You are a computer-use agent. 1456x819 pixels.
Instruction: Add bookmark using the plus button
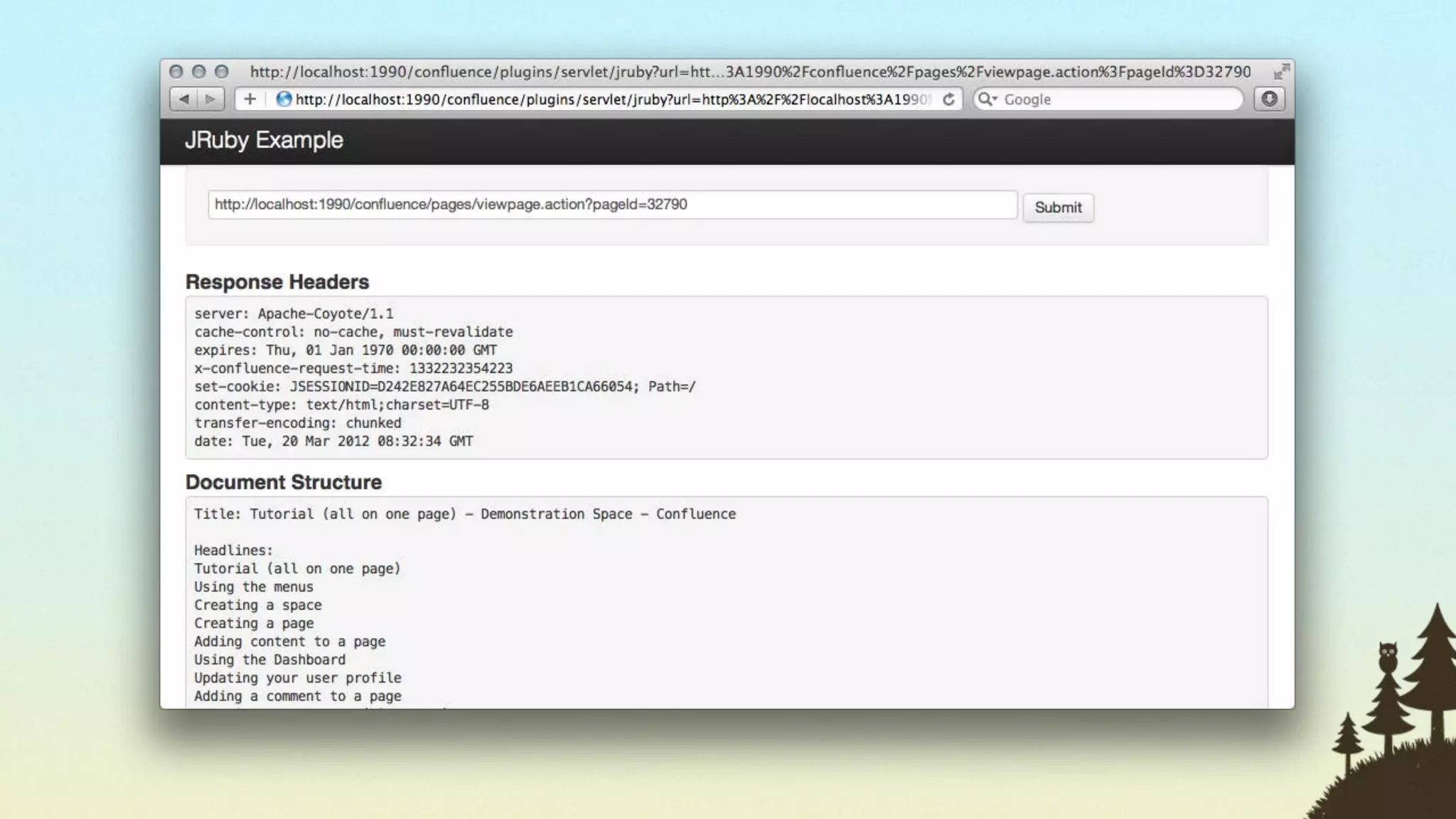(x=250, y=99)
